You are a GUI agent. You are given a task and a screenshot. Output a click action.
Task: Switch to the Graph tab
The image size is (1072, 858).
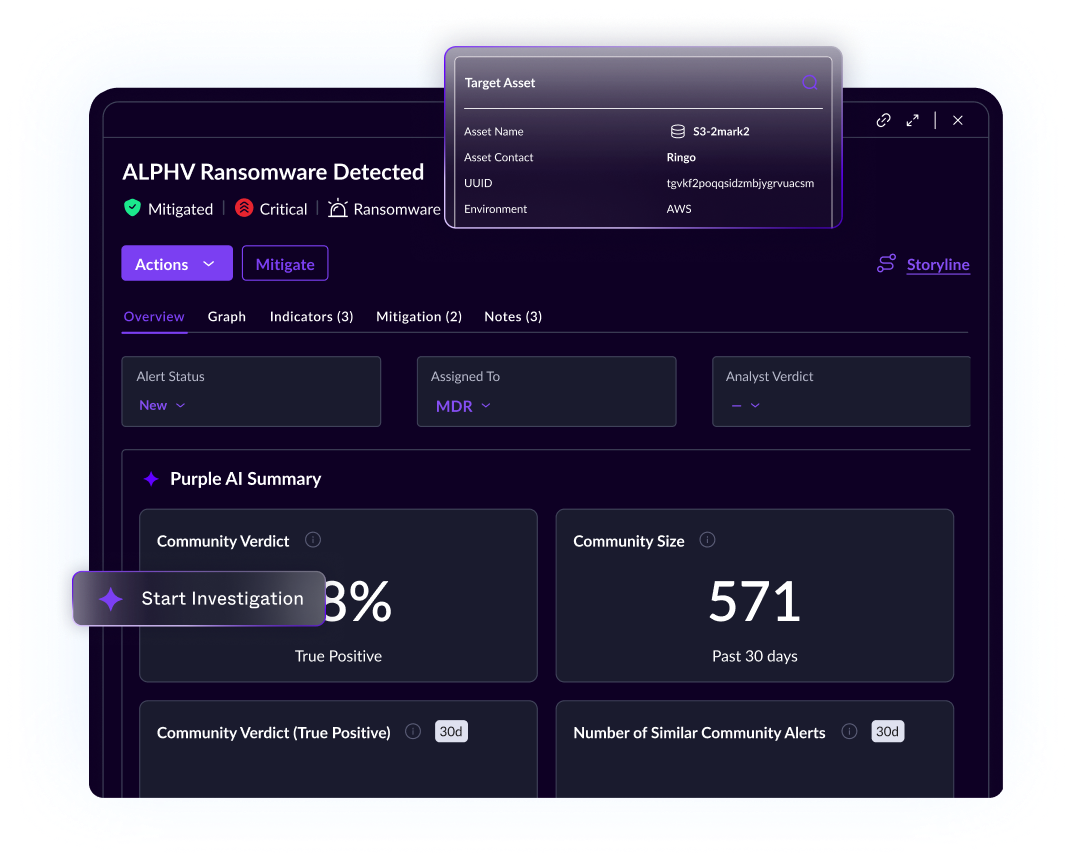227,316
